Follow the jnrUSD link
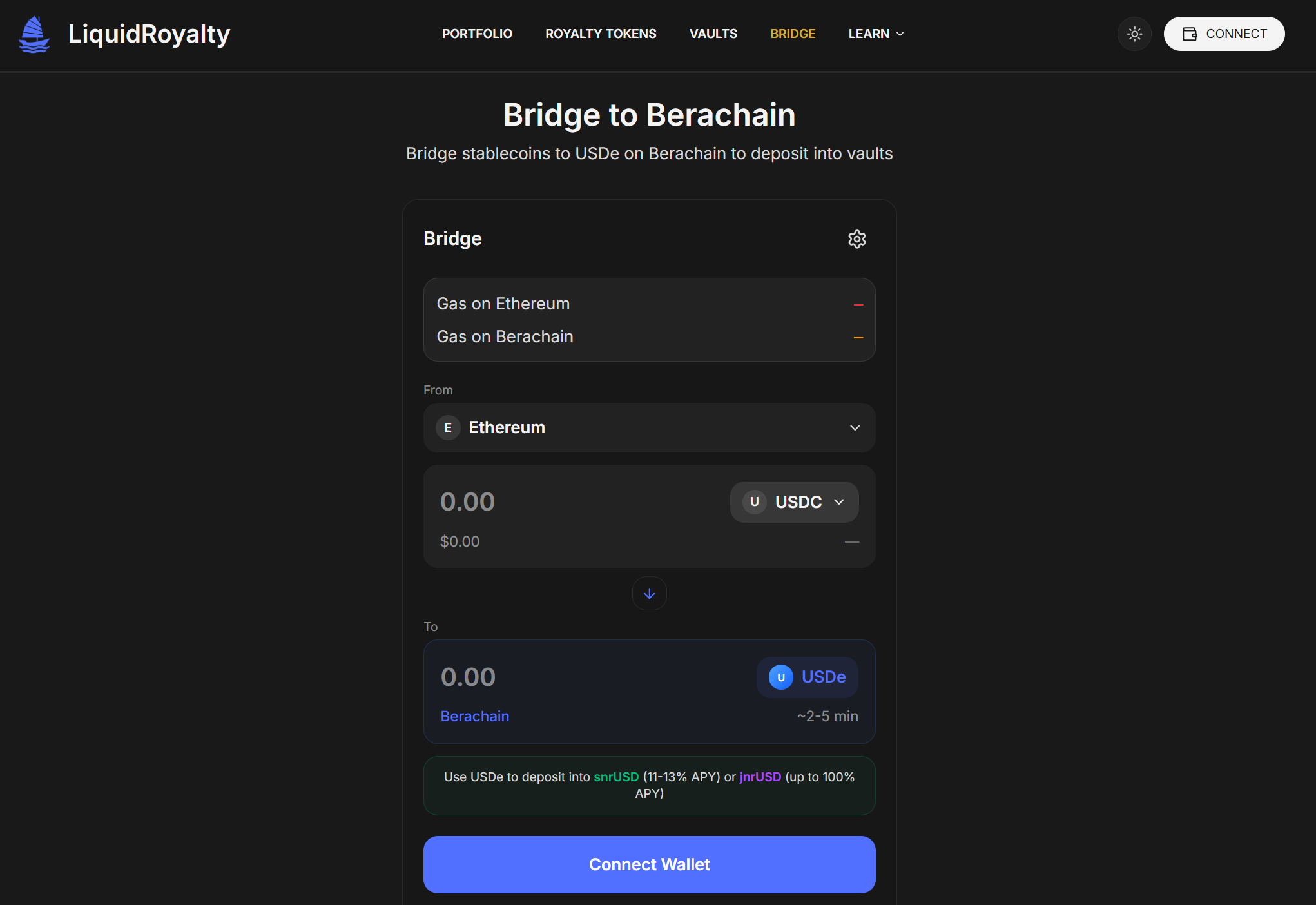 [x=760, y=777]
